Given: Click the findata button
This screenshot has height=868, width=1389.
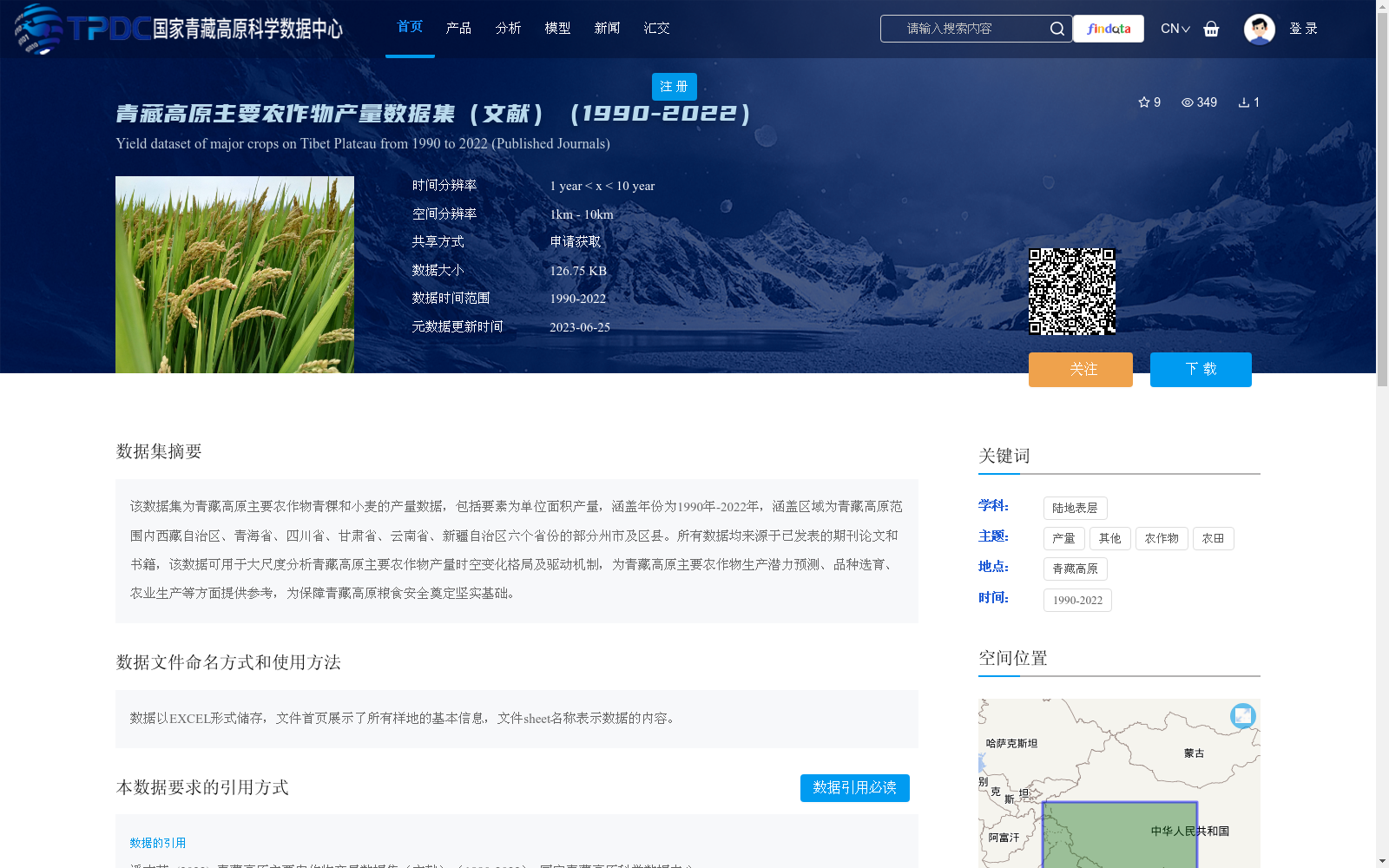Looking at the screenshot, I should coord(1109,29).
